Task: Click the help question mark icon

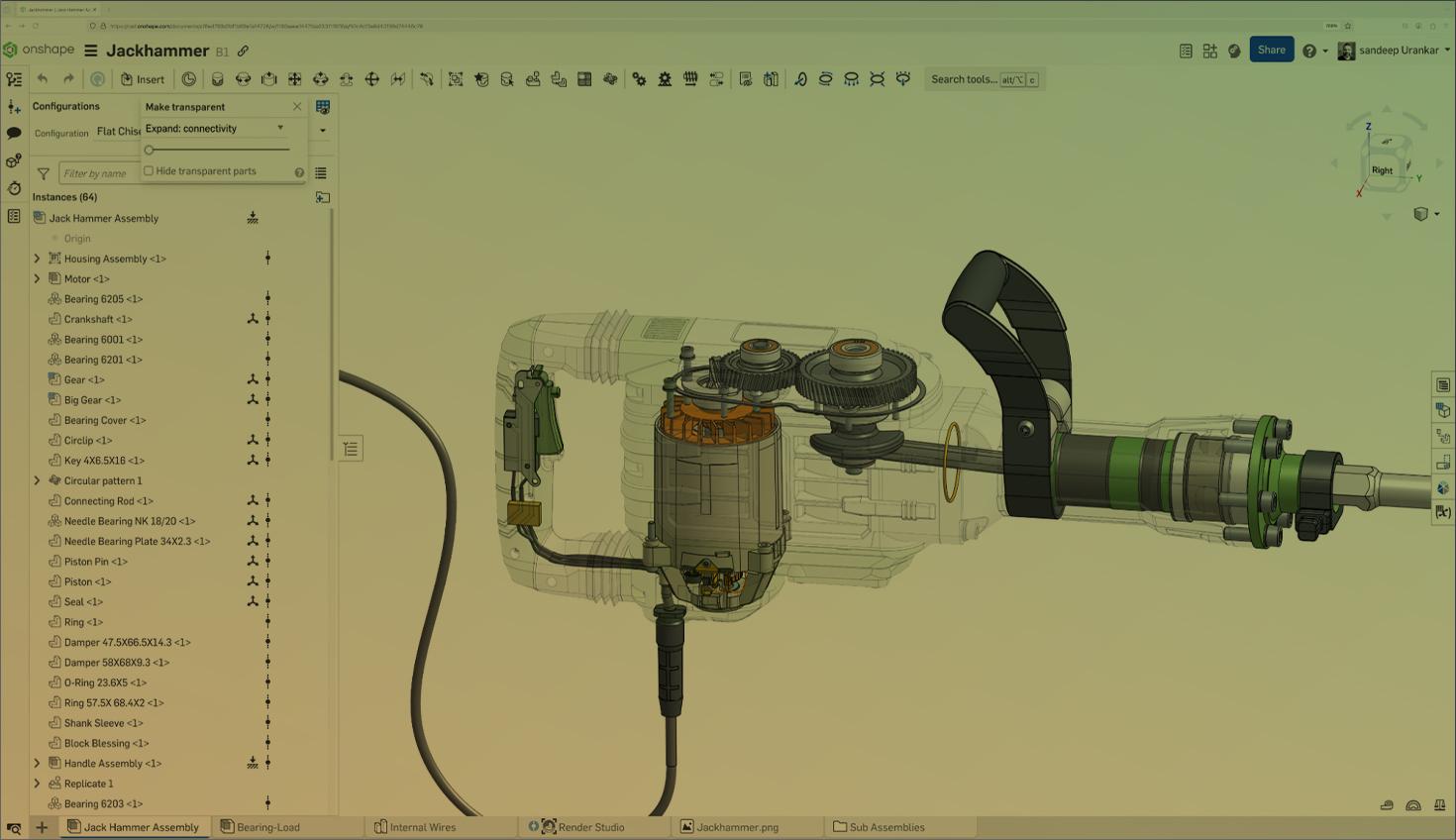Action: [1308, 51]
